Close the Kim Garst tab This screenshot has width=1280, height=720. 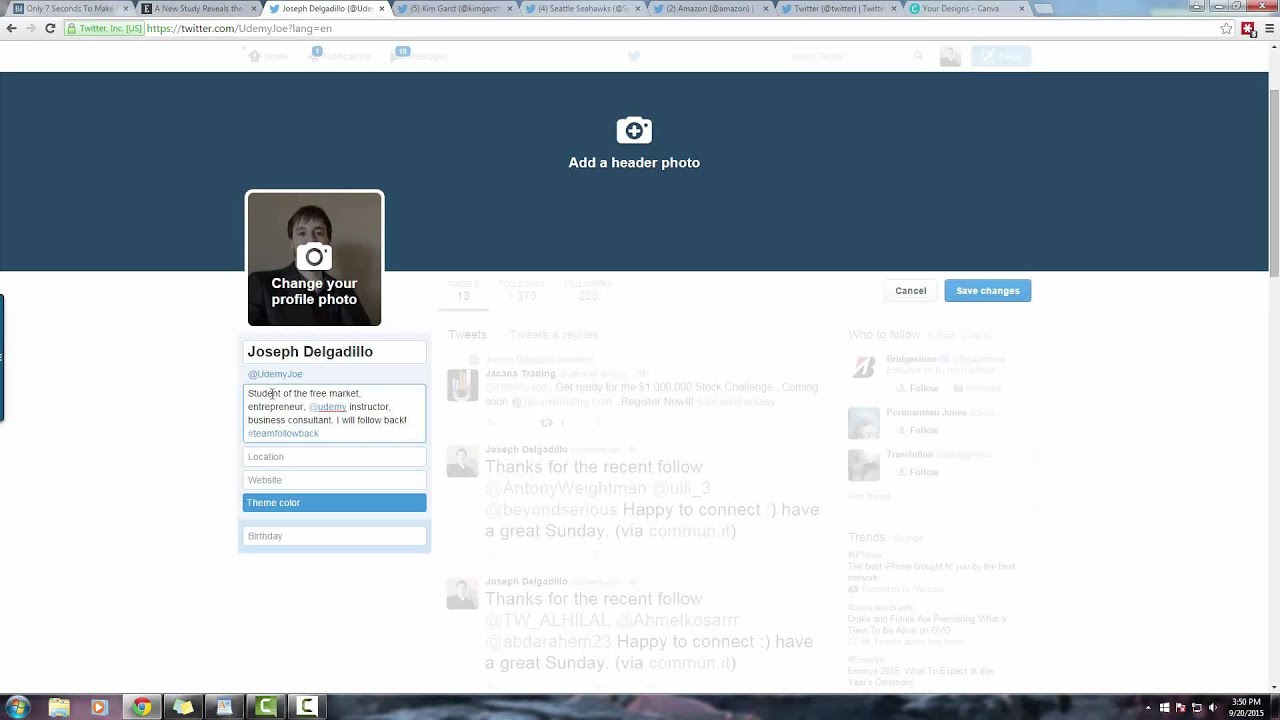pyautogui.click(x=511, y=9)
